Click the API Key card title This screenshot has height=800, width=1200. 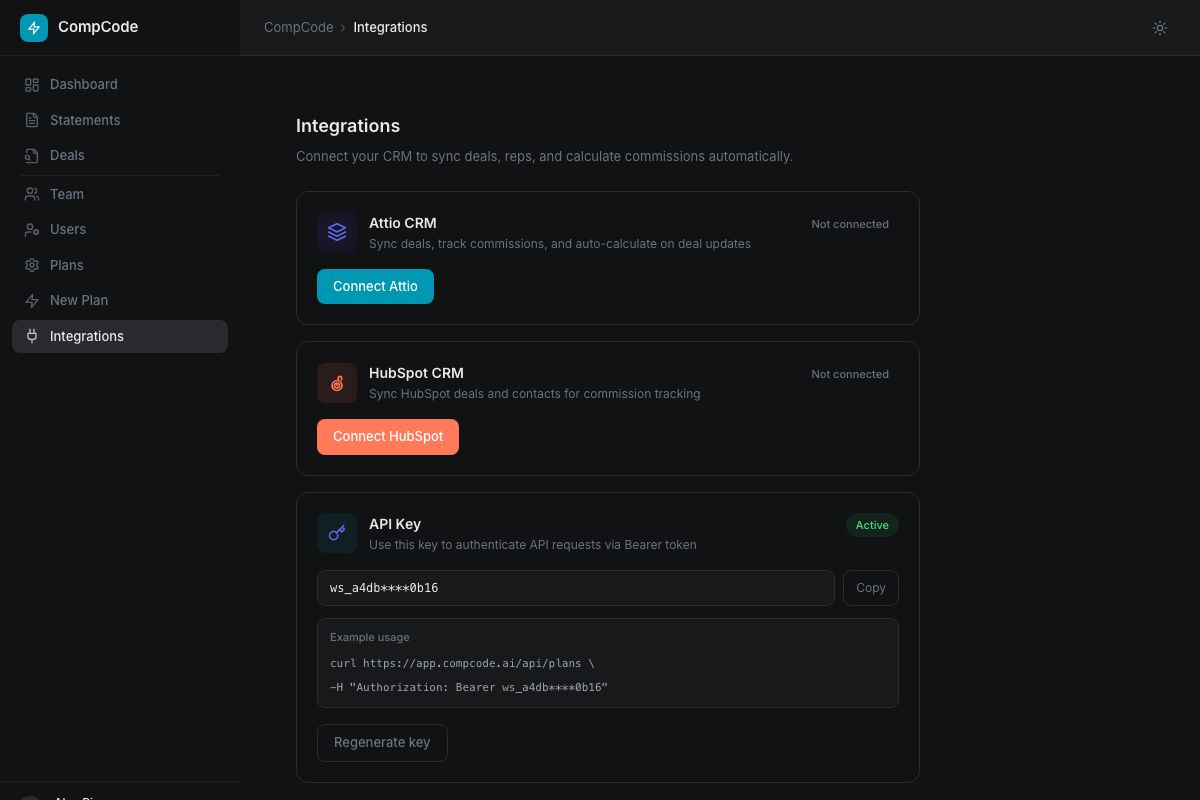point(395,524)
